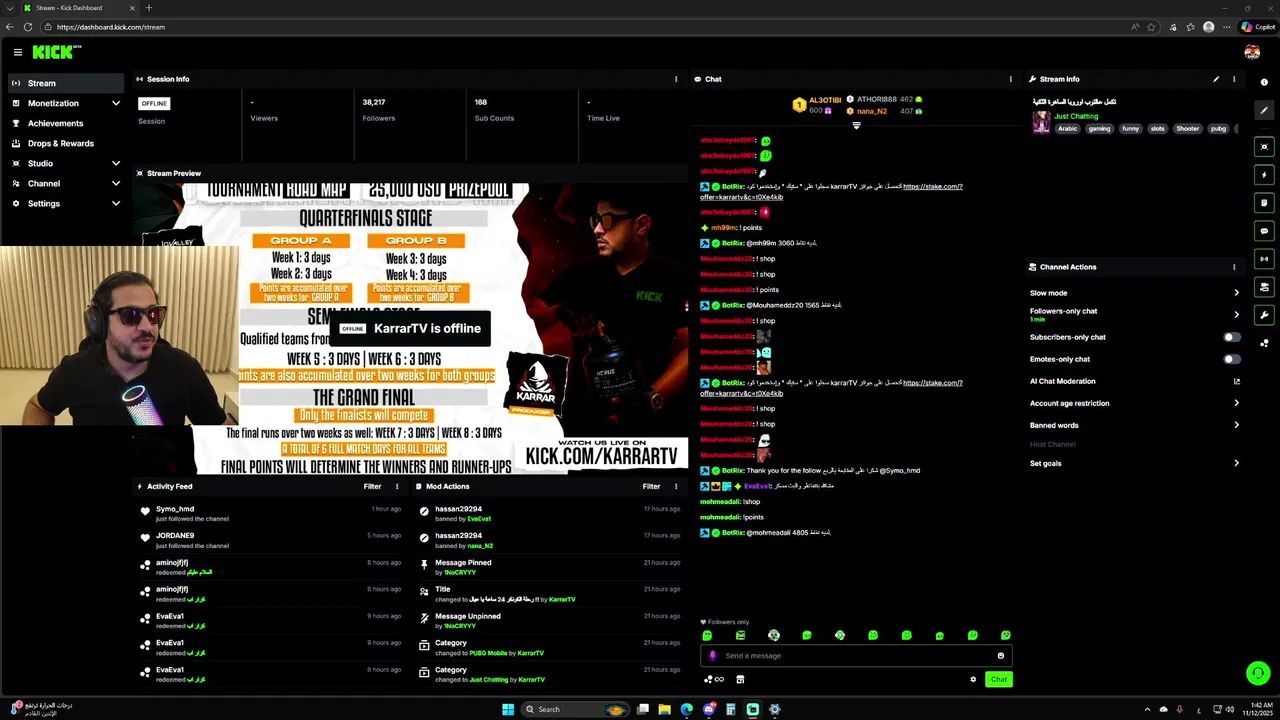
Task: Click AL3OTIBI in the chat leaderboard
Action: tap(825, 100)
